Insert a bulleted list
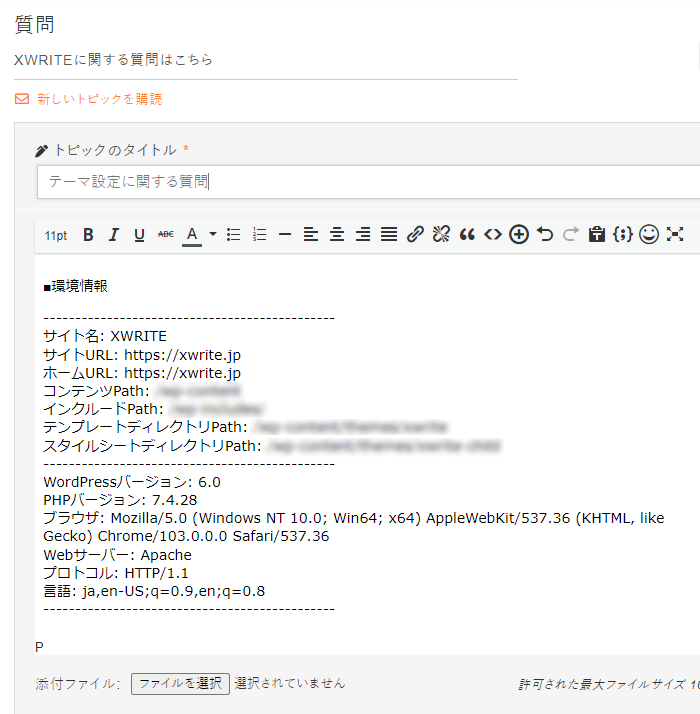The height and width of the screenshot is (714, 700). tap(234, 235)
